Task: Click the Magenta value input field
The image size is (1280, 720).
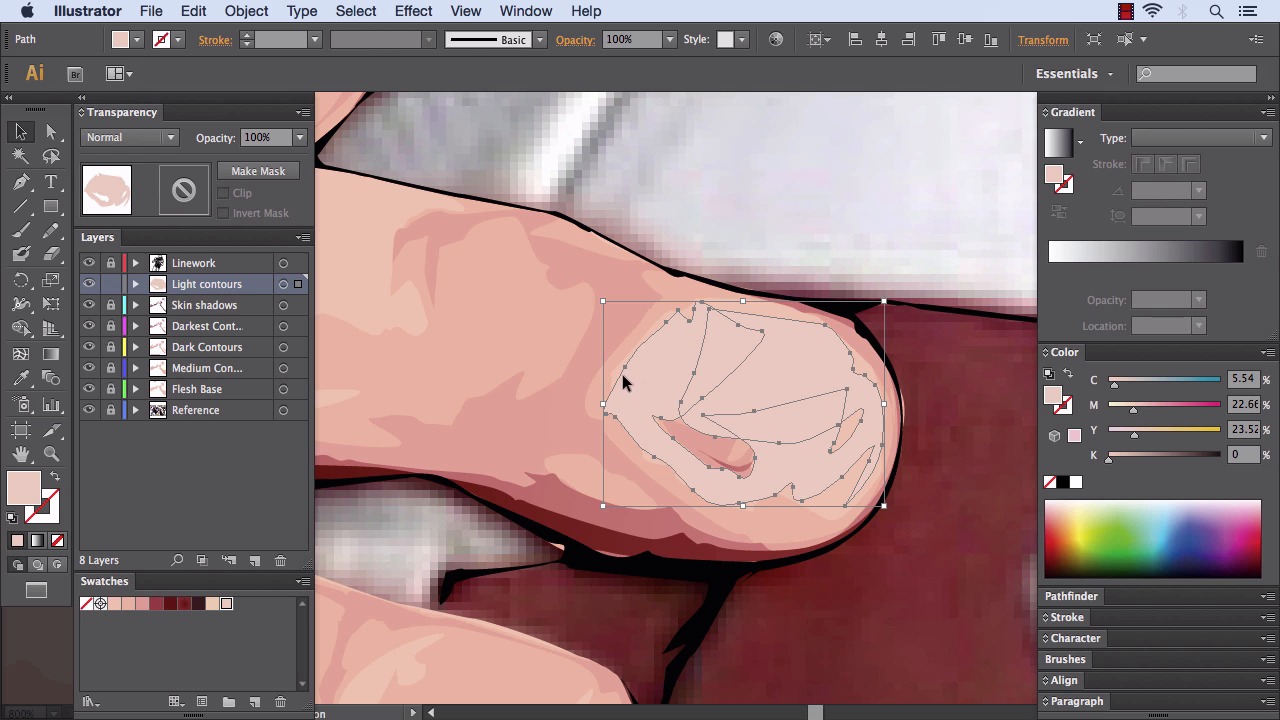Action: click(x=1243, y=404)
